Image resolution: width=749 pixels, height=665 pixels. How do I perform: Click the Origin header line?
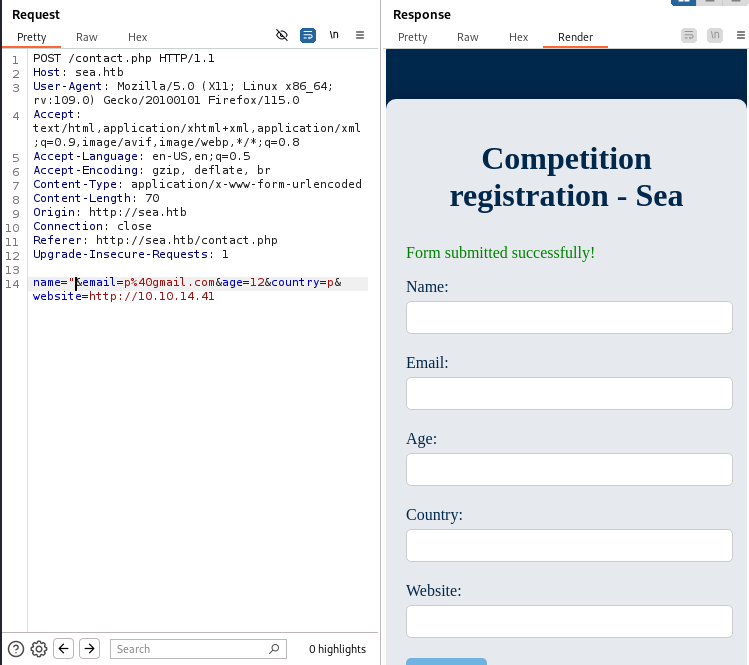[109, 212]
